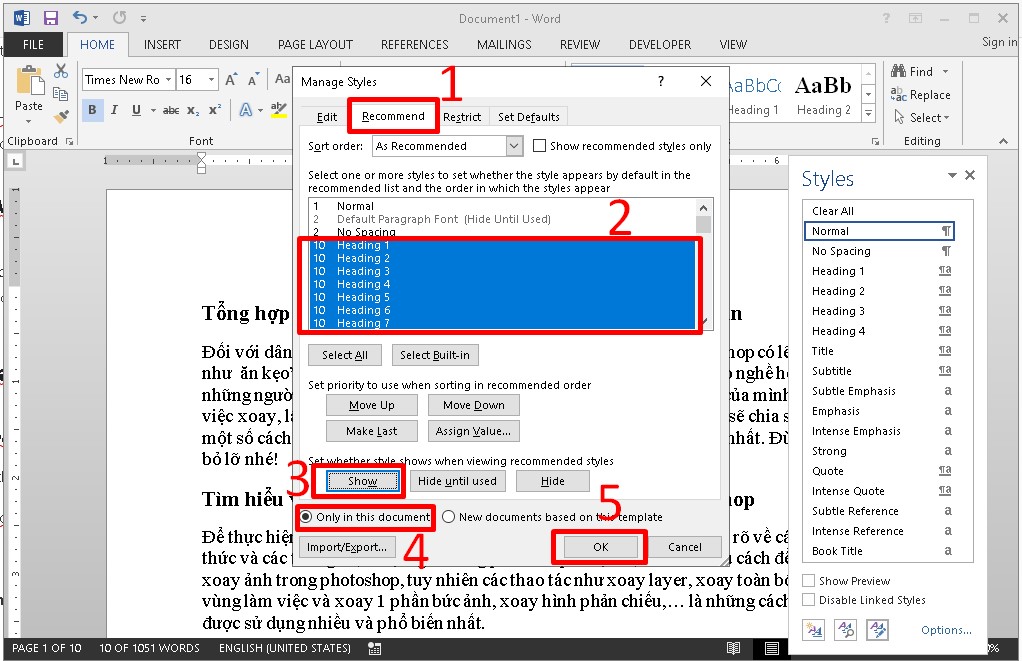Open the New Style icon in Styles pane
Viewport: 1022px width, 661px height.
pos(813,629)
